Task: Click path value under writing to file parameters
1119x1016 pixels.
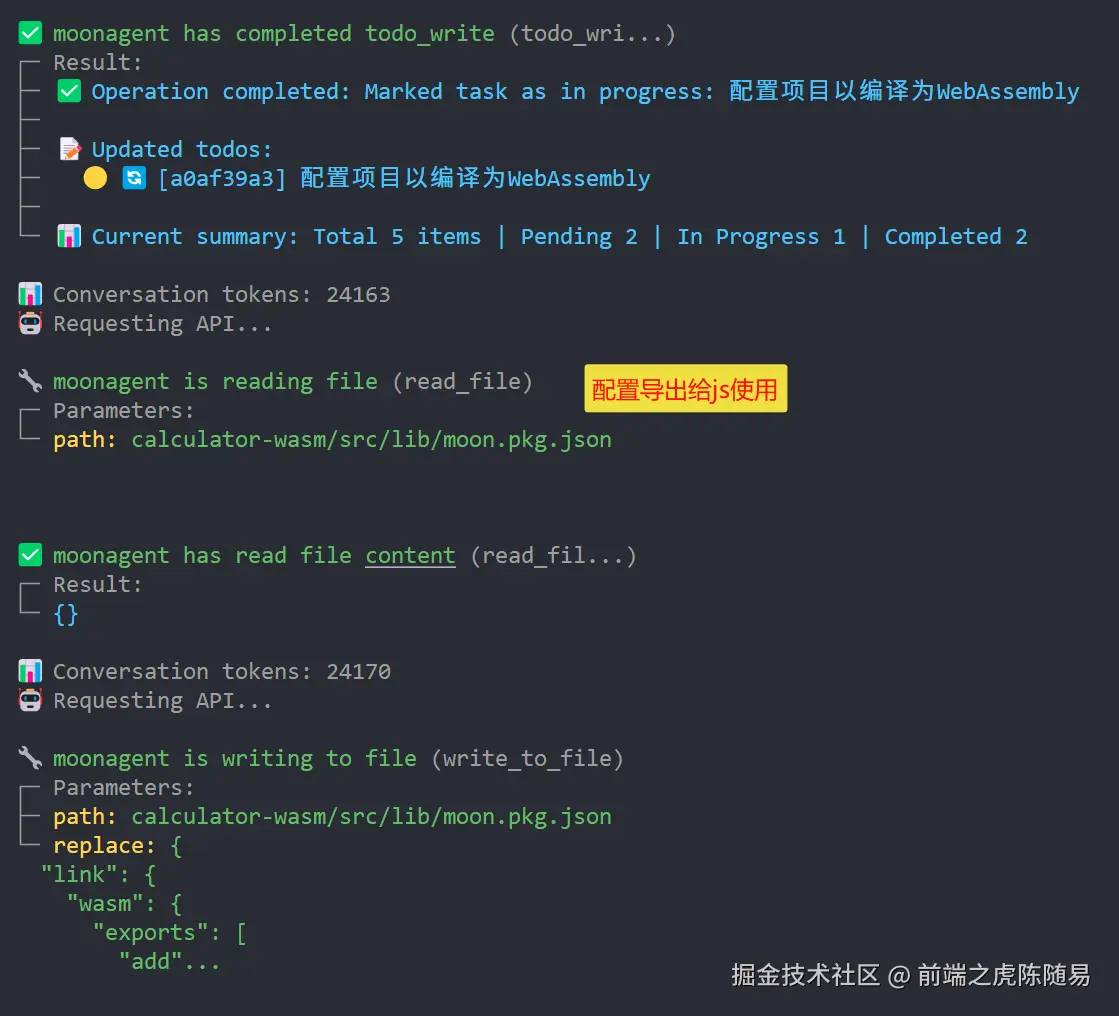Action: click(x=371, y=816)
